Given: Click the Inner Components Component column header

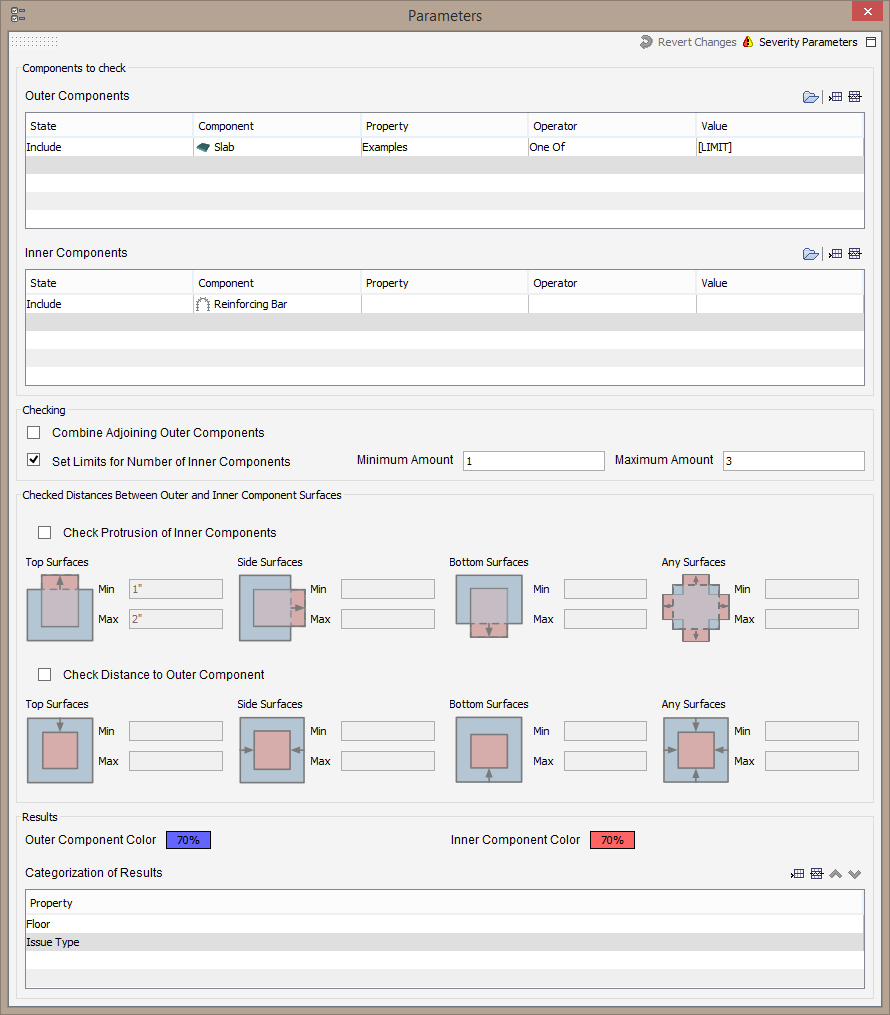Looking at the screenshot, I should click(276, 284).
